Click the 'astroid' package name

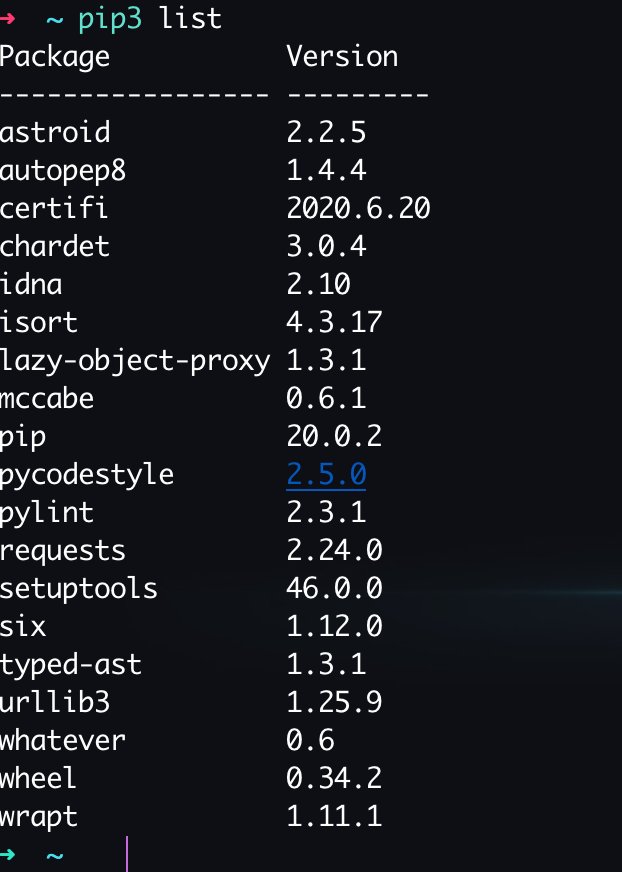pyautogui.click(x=55, y=132)
